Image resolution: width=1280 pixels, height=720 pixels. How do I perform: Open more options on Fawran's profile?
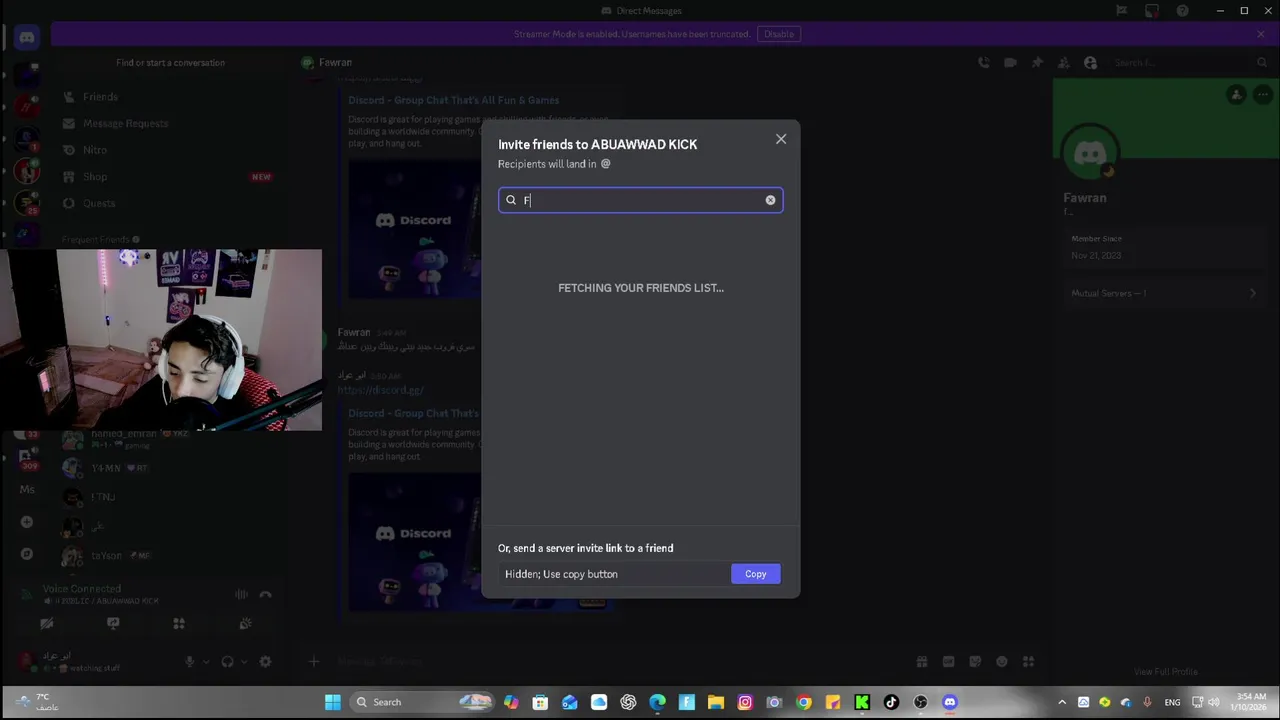[1263, 95]
